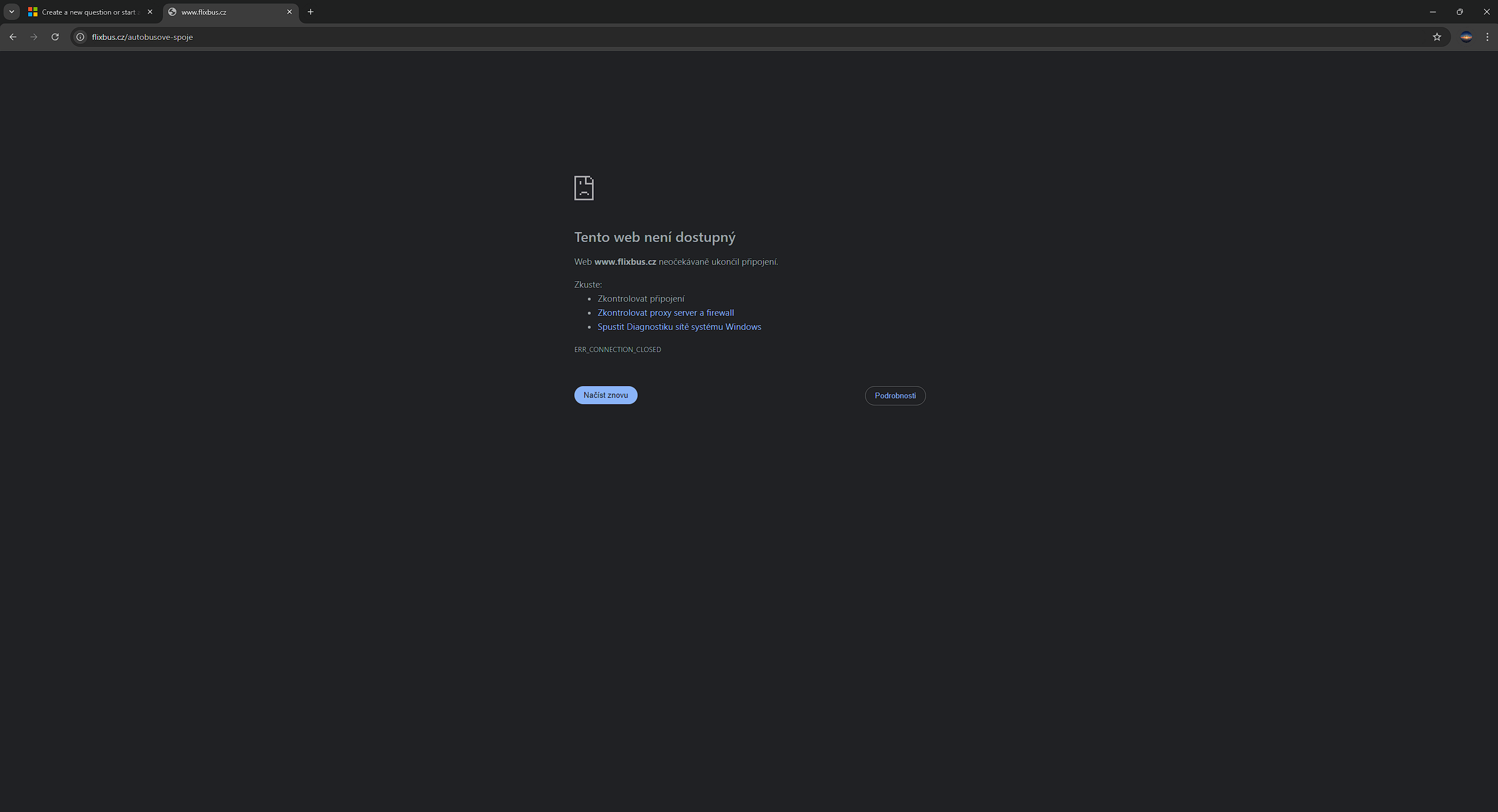The width and height of the screenshot is (1498, 812).
Task: Click the Načíst znovu button
Action: [605, 395]
